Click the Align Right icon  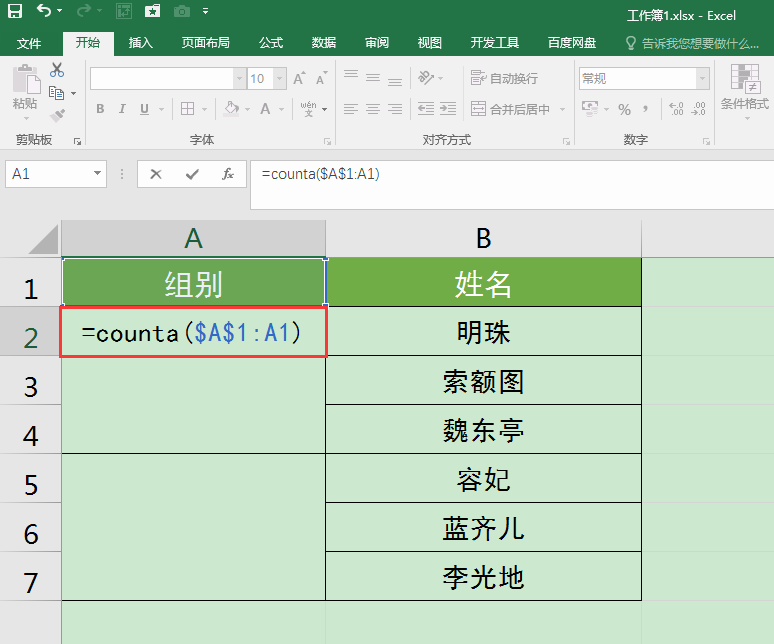pyautogui.click(x=394, y=109)
